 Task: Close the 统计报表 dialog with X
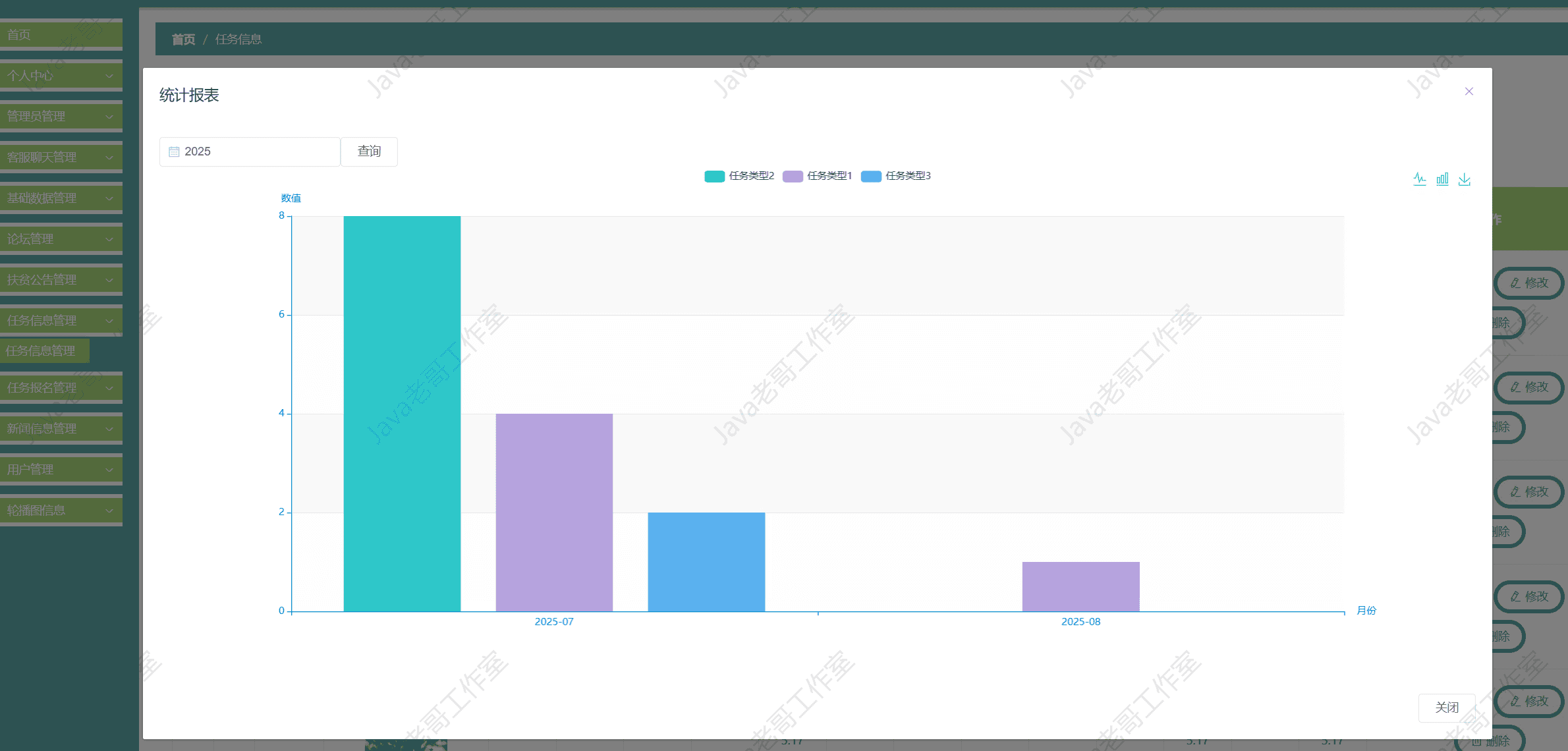click(1469, 92)
